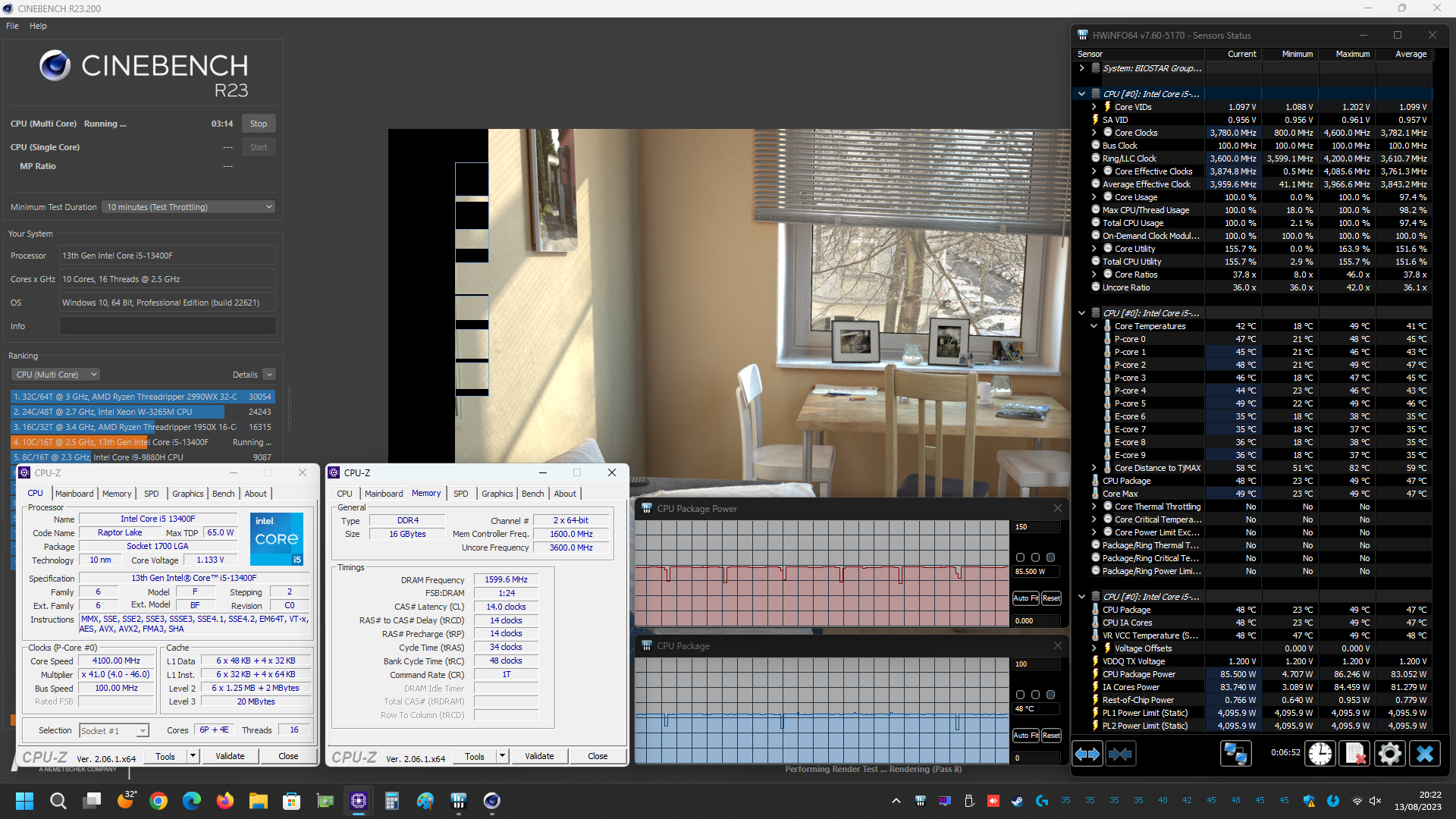
Task: Select leftmost graph-style toggle in CPU Package temperature window
Action: [x=1020, y=695]
